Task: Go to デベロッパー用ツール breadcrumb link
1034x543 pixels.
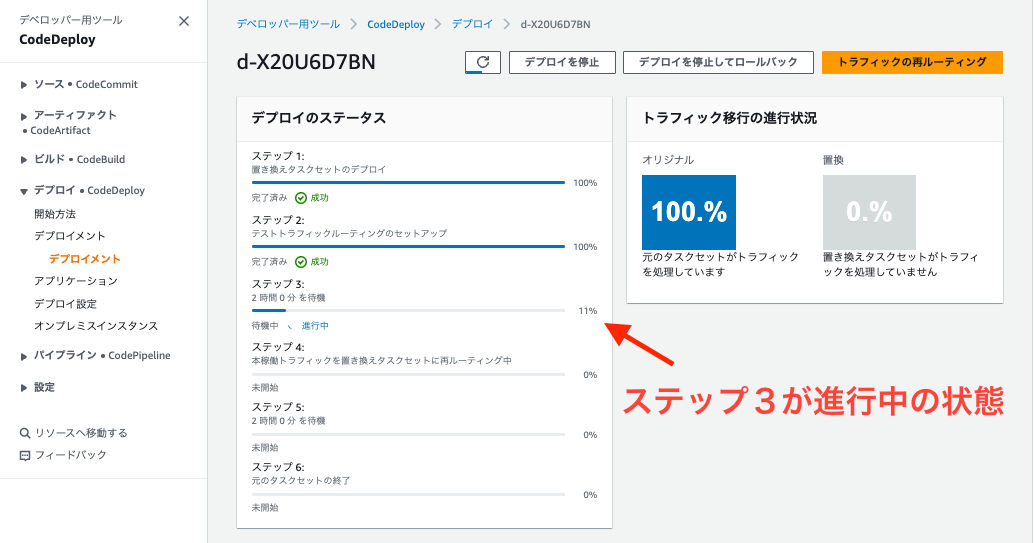Action: click(288, 24)
